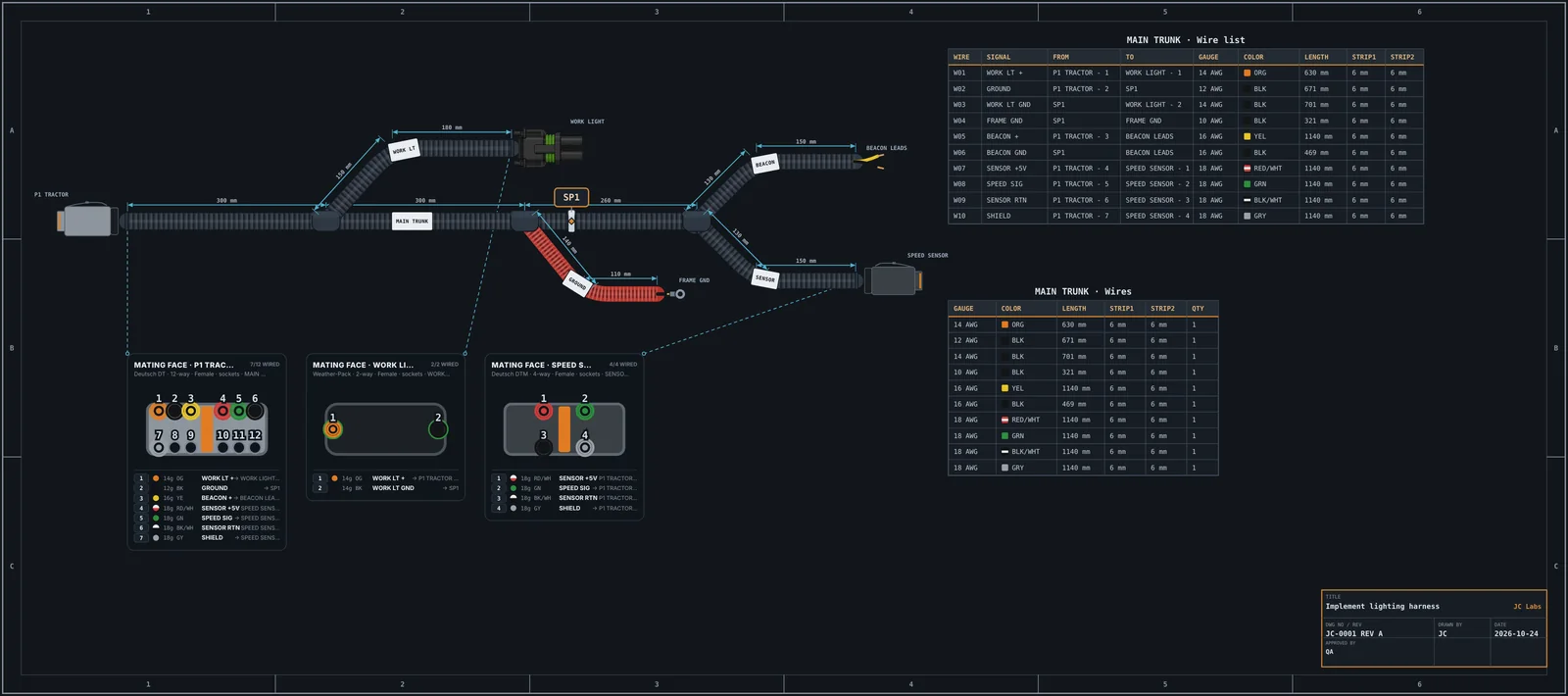
Task: Select red pin 4 in P1 Tractor face
Action: point(222,411)
